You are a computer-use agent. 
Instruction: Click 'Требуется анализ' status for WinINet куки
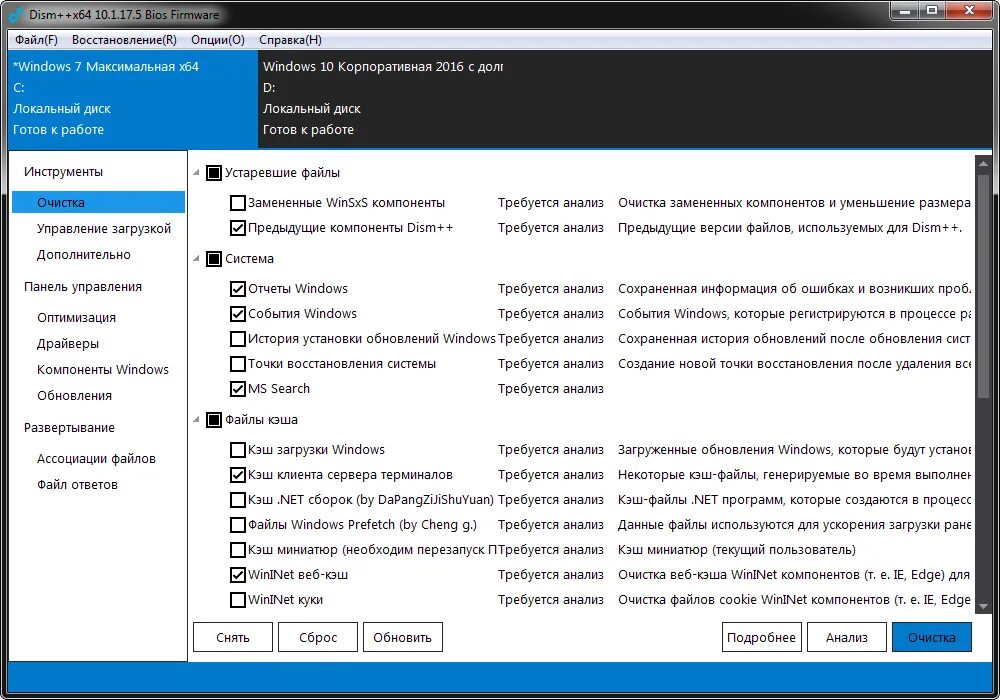tap(550, 600)
